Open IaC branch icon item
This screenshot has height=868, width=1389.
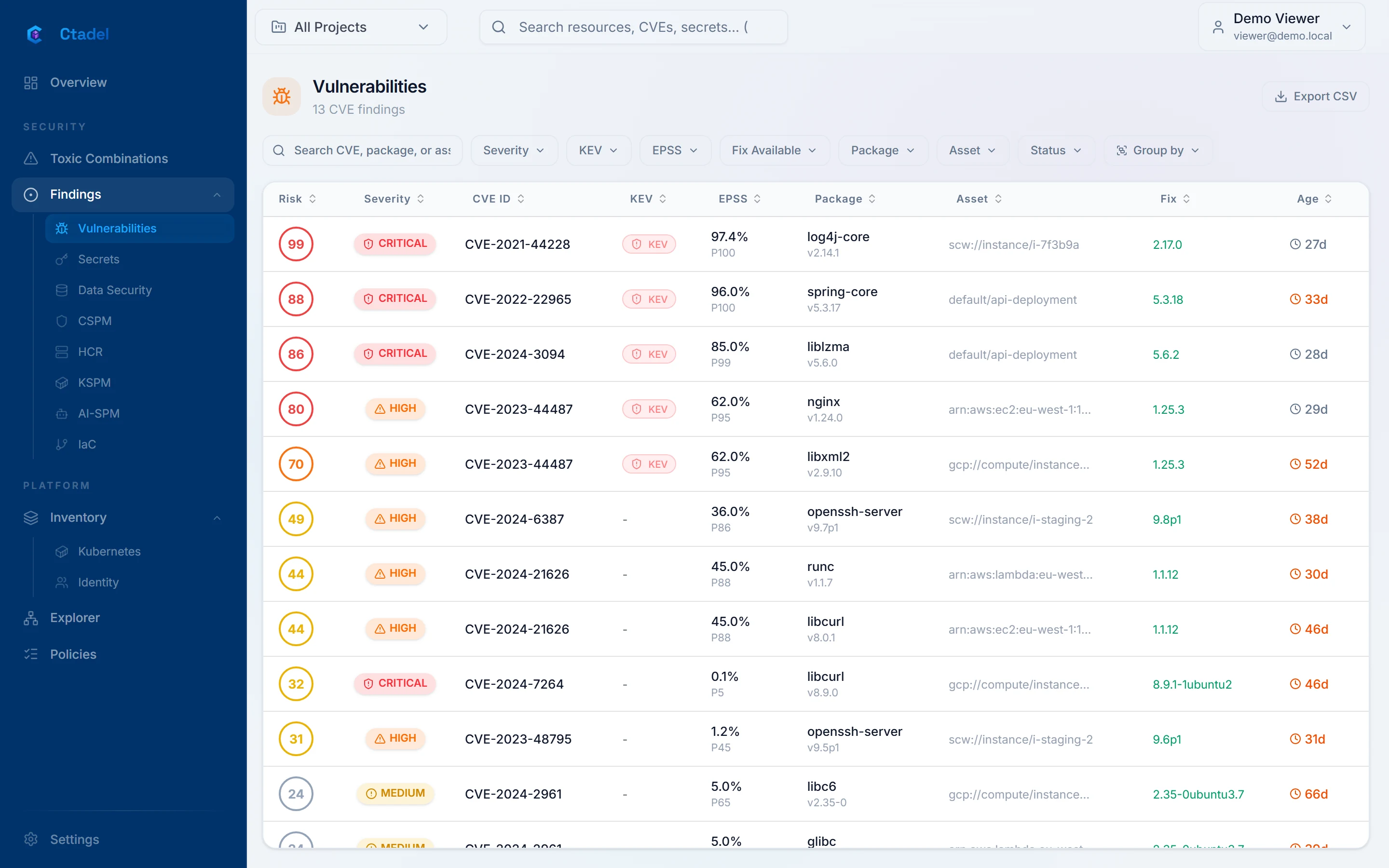(139, 444)
